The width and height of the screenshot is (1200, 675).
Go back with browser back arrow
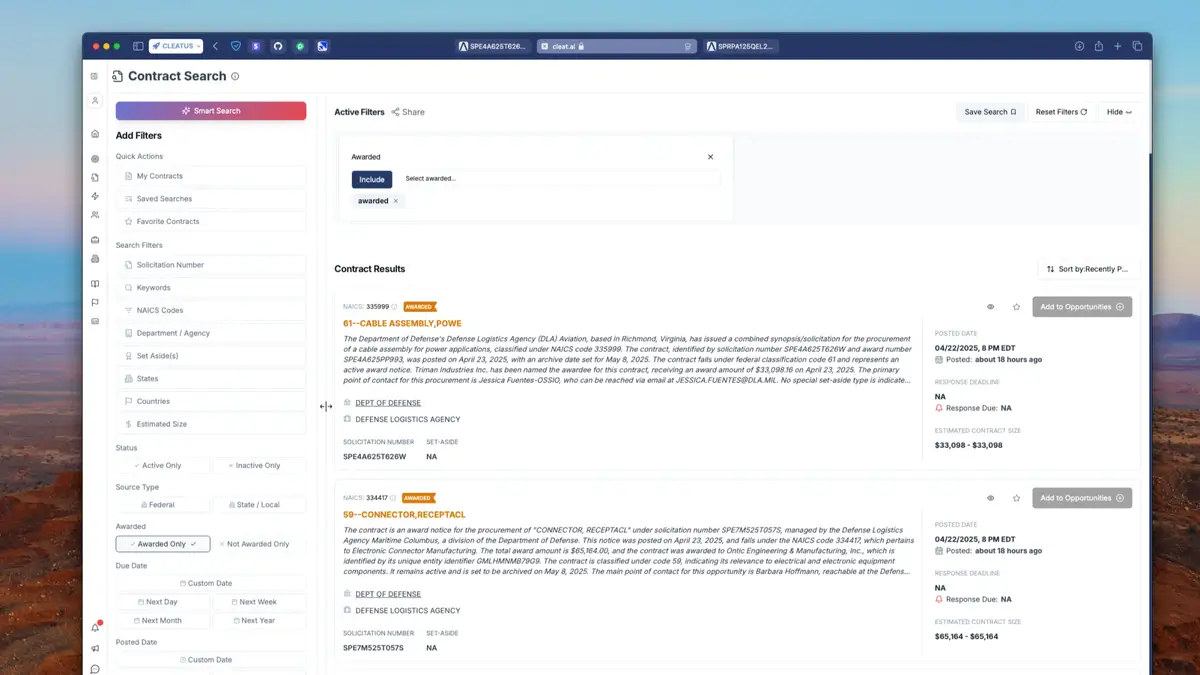tap(216, 46)
